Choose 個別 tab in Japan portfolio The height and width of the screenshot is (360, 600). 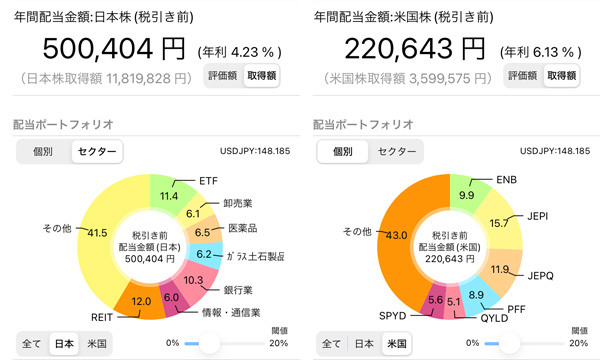[43, 151]
